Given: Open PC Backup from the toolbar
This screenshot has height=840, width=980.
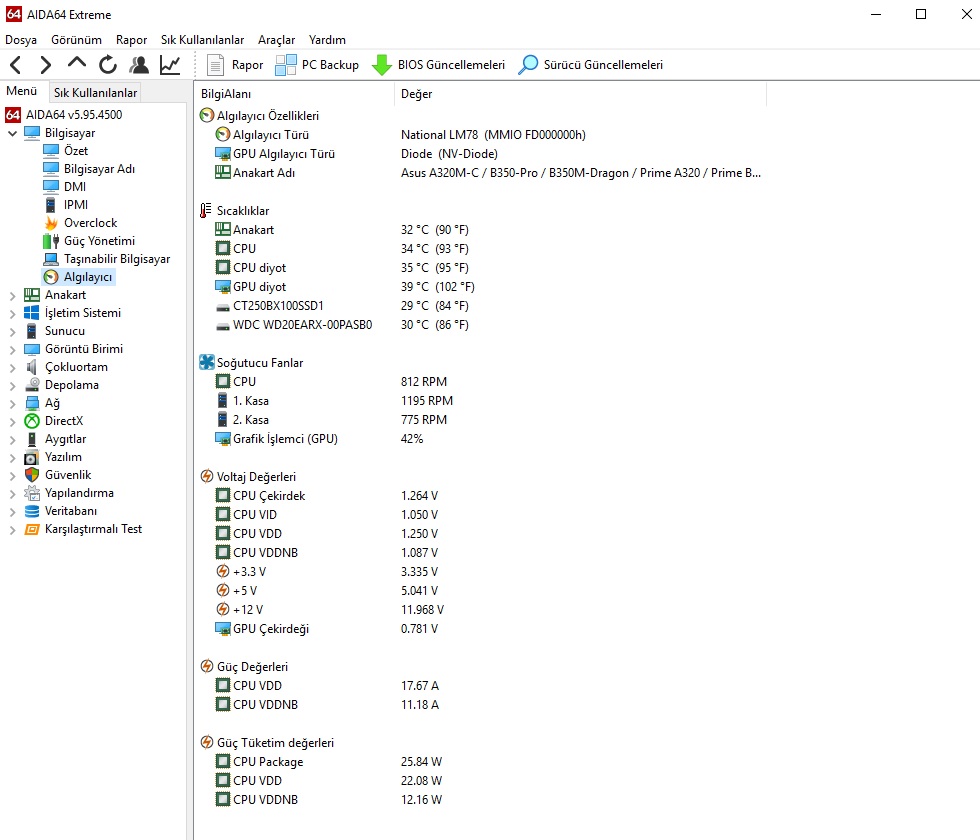Looking at the screenshot, I should (317, 65).
